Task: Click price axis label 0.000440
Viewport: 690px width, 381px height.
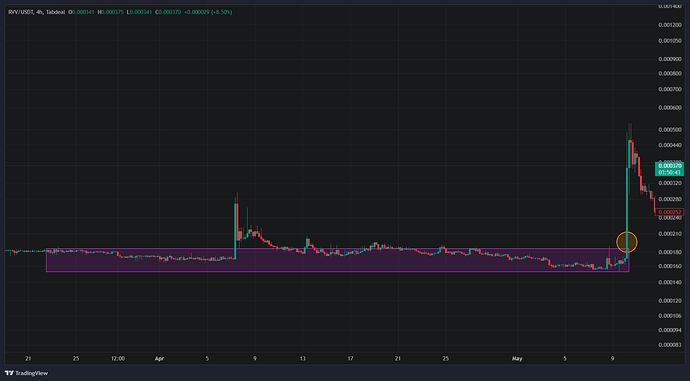Action: [670, 145]
